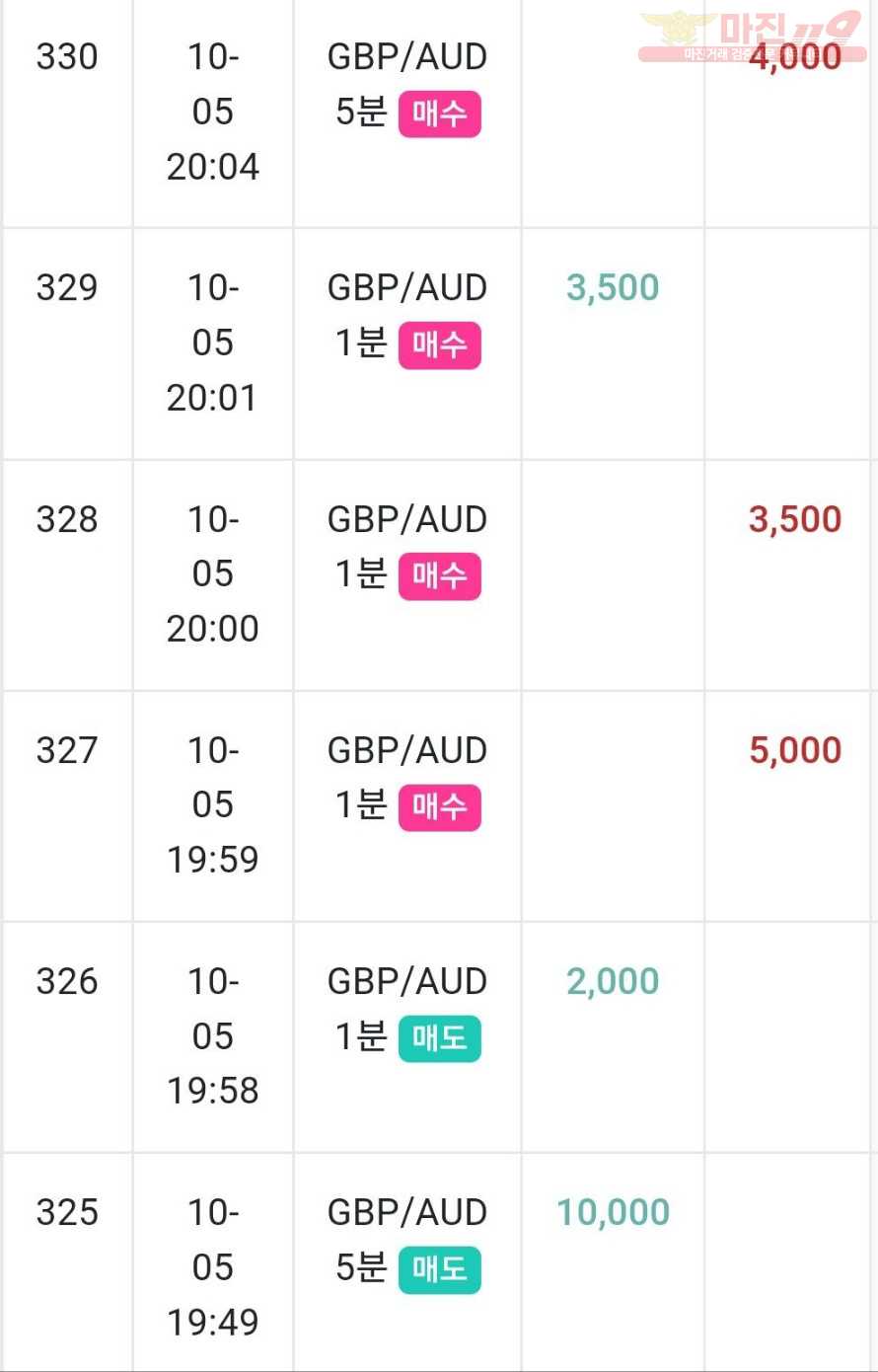
Task: Click the teal 매도 badge in row 326
Action: tap(439, 1038)
